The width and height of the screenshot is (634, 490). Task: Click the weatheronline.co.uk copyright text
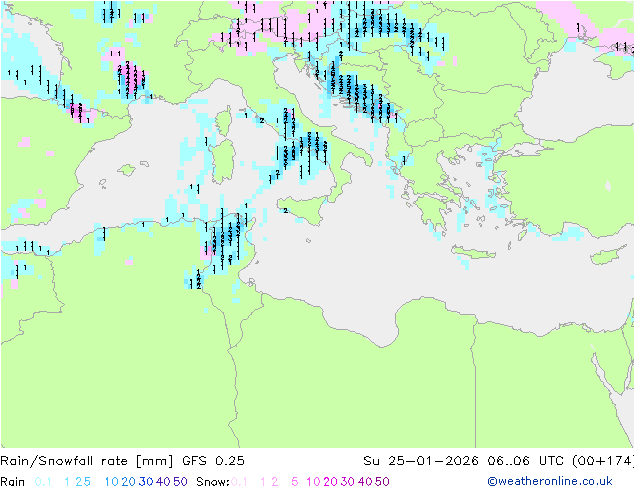coord(550,481)
